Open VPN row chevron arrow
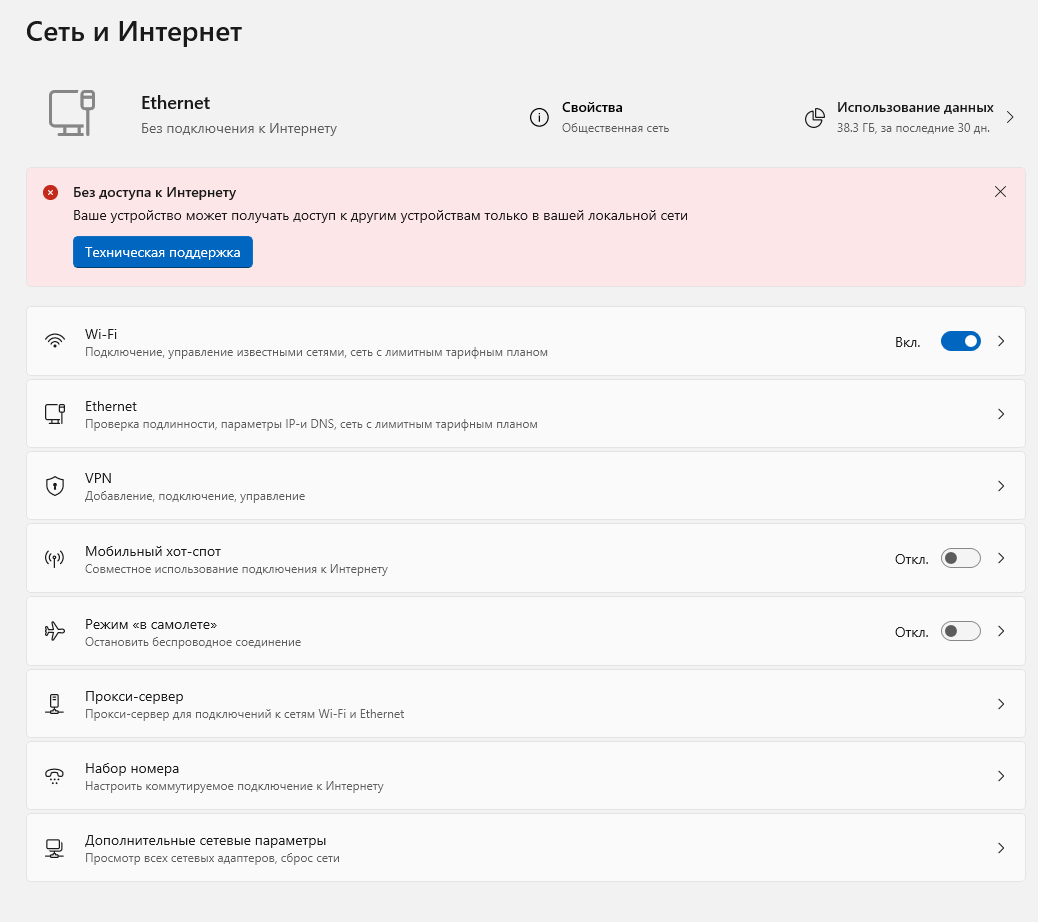The height and width of the screenshot is (922, 1038). [x=1001, y=486]
